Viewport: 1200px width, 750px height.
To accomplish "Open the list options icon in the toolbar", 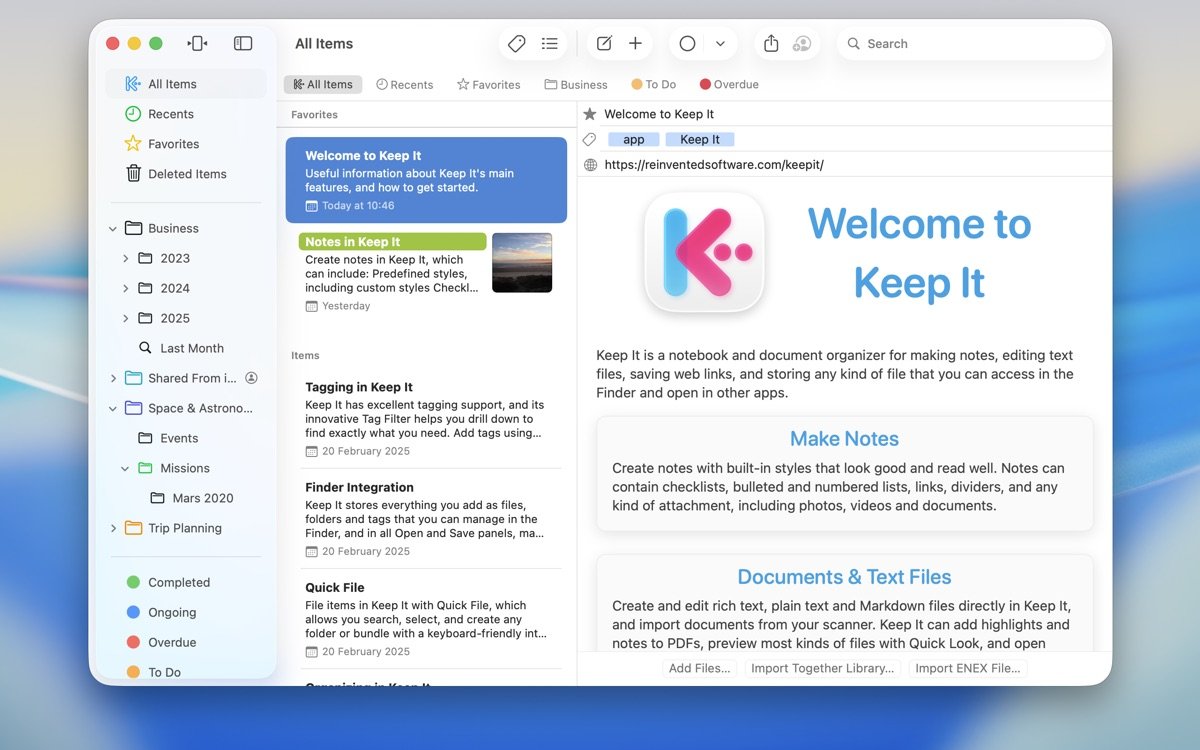I will 549,43.
